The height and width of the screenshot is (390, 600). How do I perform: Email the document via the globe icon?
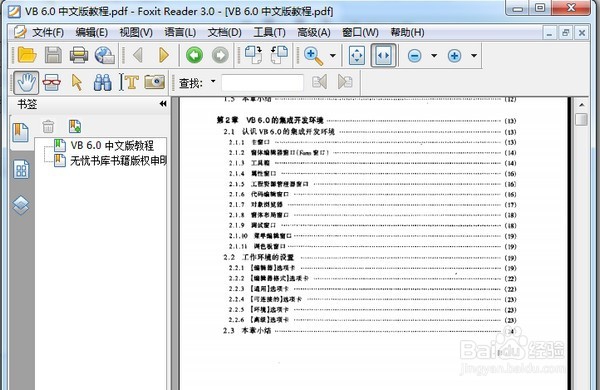coord(104,55)
